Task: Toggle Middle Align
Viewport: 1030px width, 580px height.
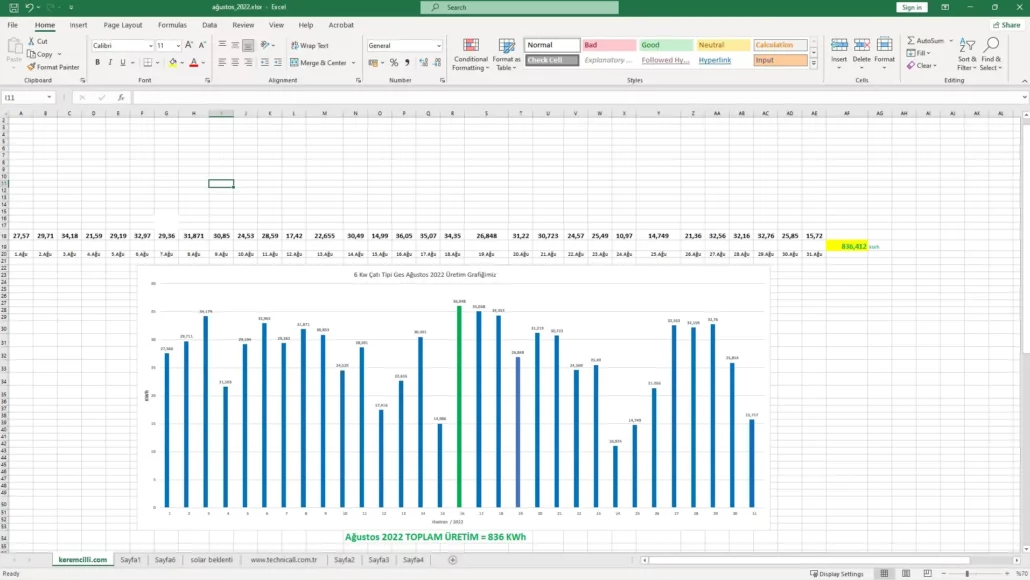Action: 235,45
